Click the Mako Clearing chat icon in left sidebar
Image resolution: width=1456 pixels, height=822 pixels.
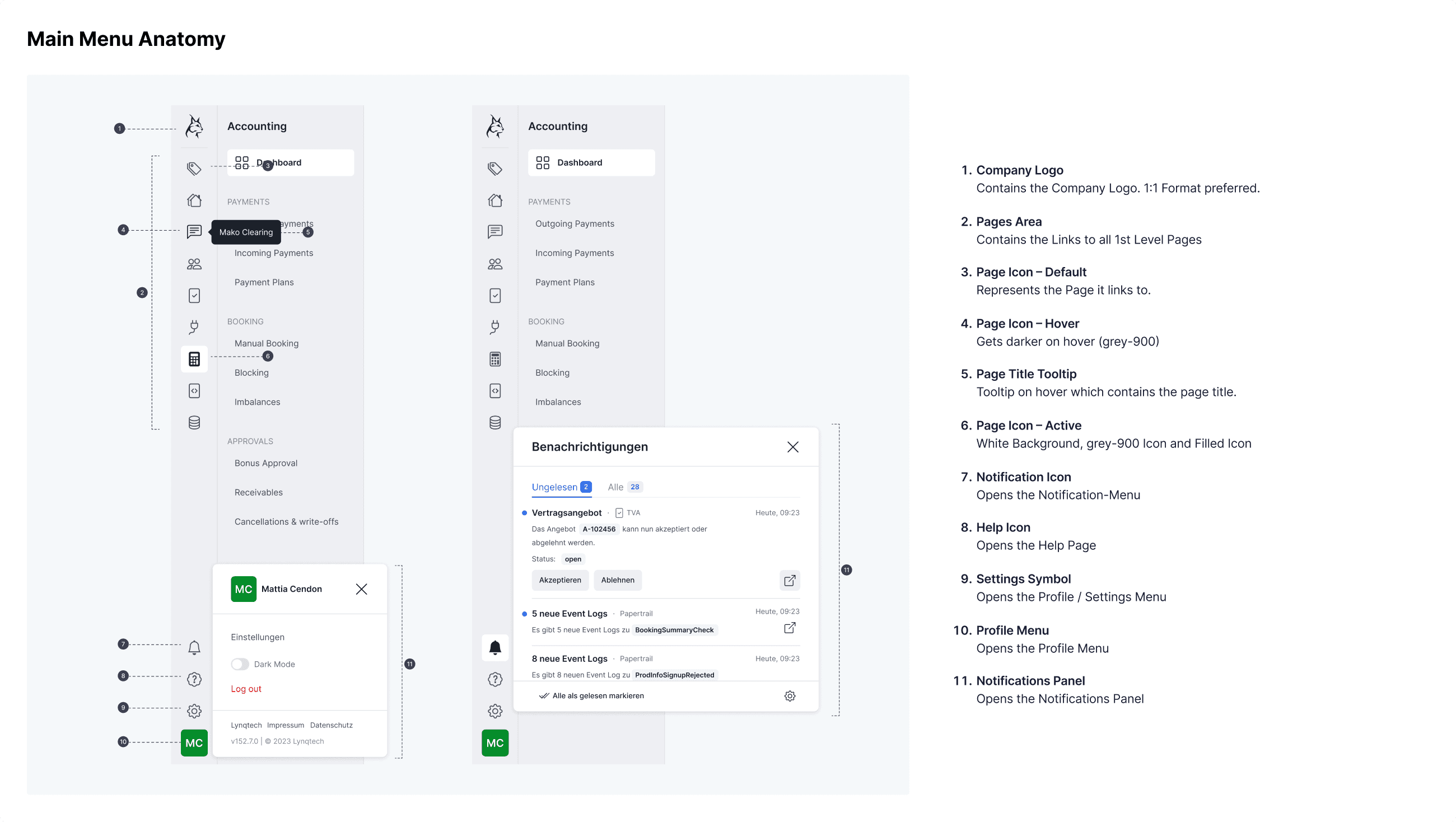coord(194,231)
